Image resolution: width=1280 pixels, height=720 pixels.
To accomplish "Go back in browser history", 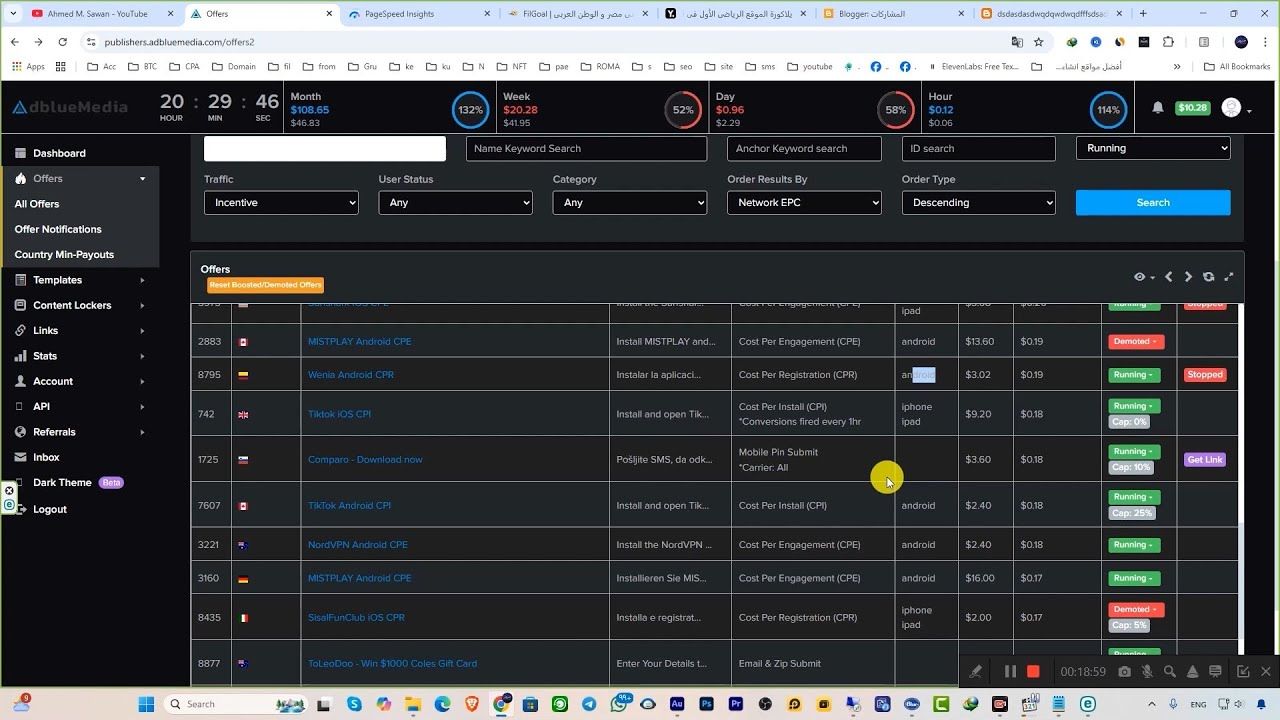I will [x=15, y=42].
